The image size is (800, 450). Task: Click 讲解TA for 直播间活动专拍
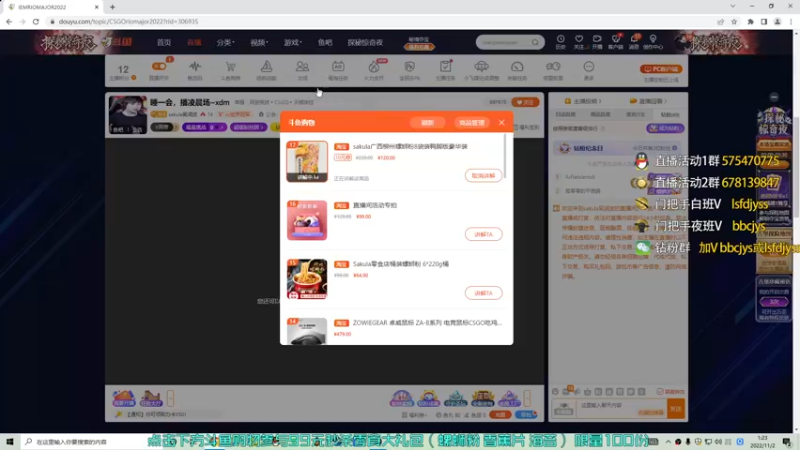point(483,234)
